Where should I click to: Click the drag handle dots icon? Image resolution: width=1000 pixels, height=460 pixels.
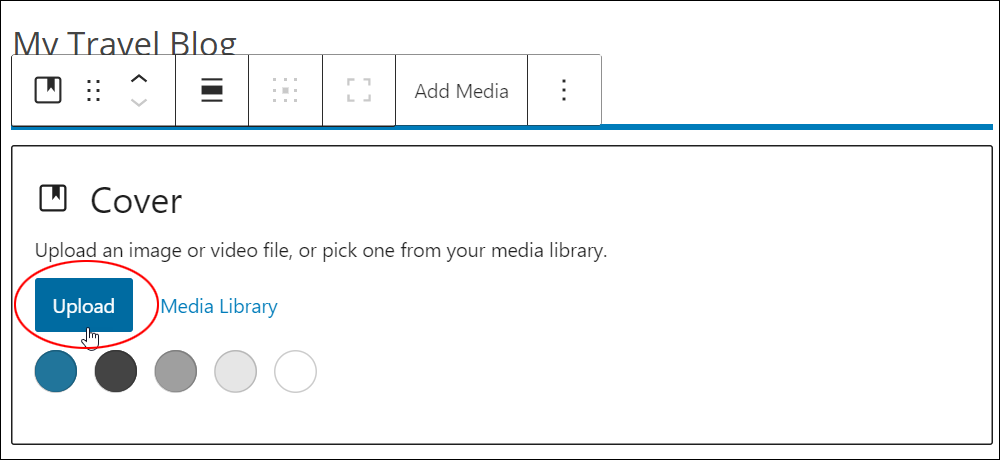pos(94,91)
